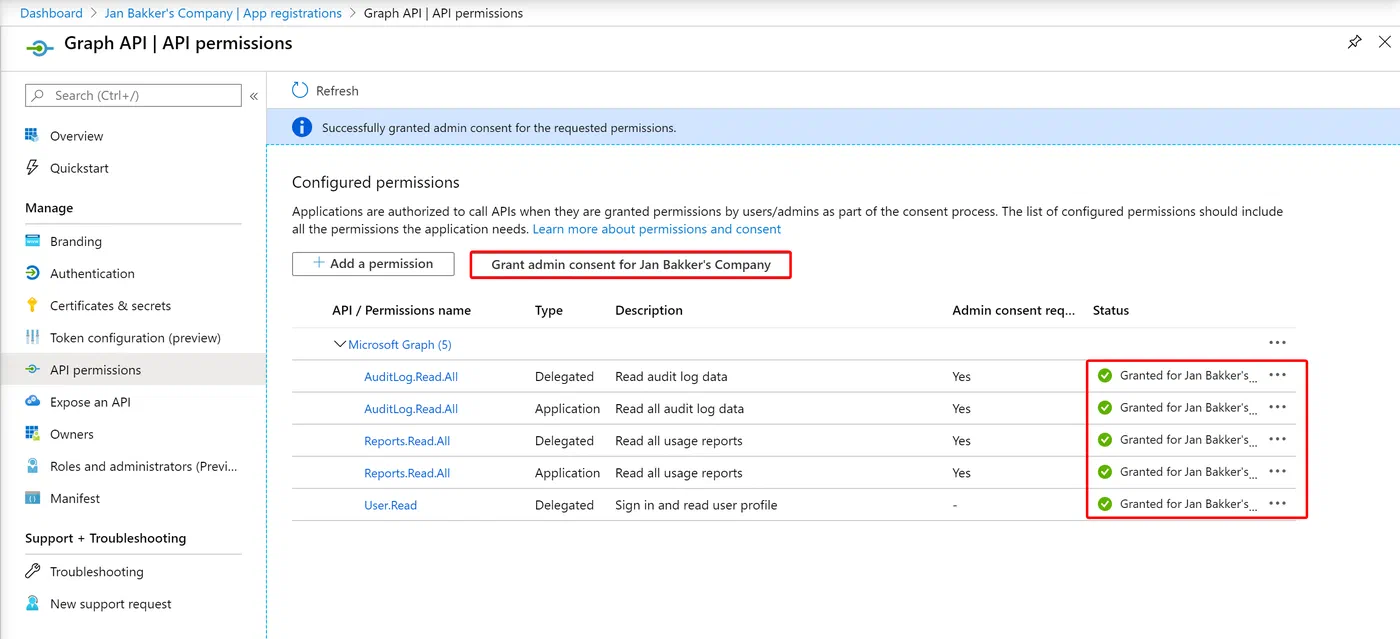Open more options for delegated Reports.Read.All row

1277,439
